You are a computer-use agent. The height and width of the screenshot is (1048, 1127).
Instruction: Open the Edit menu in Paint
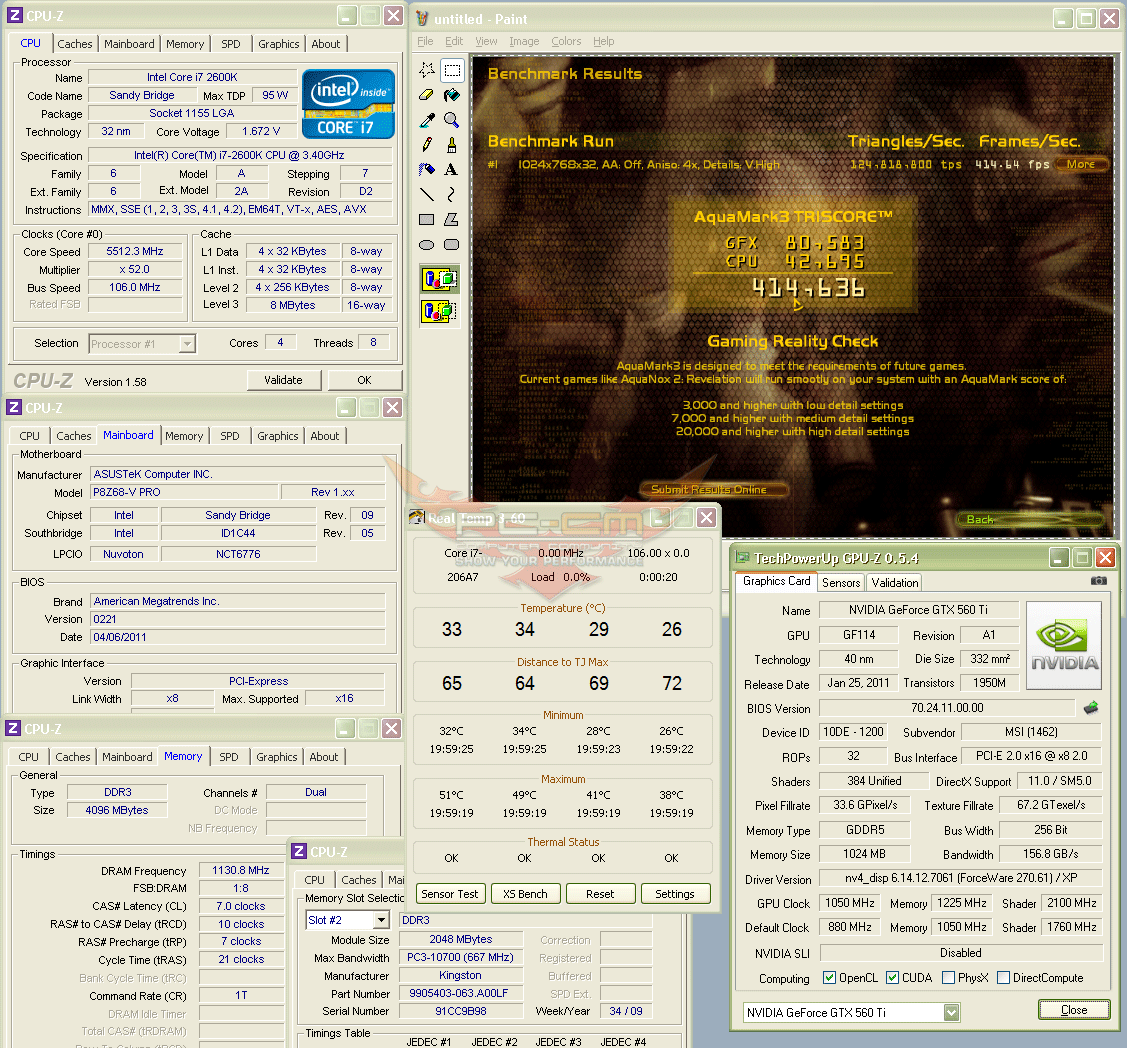tap(454, 41)
